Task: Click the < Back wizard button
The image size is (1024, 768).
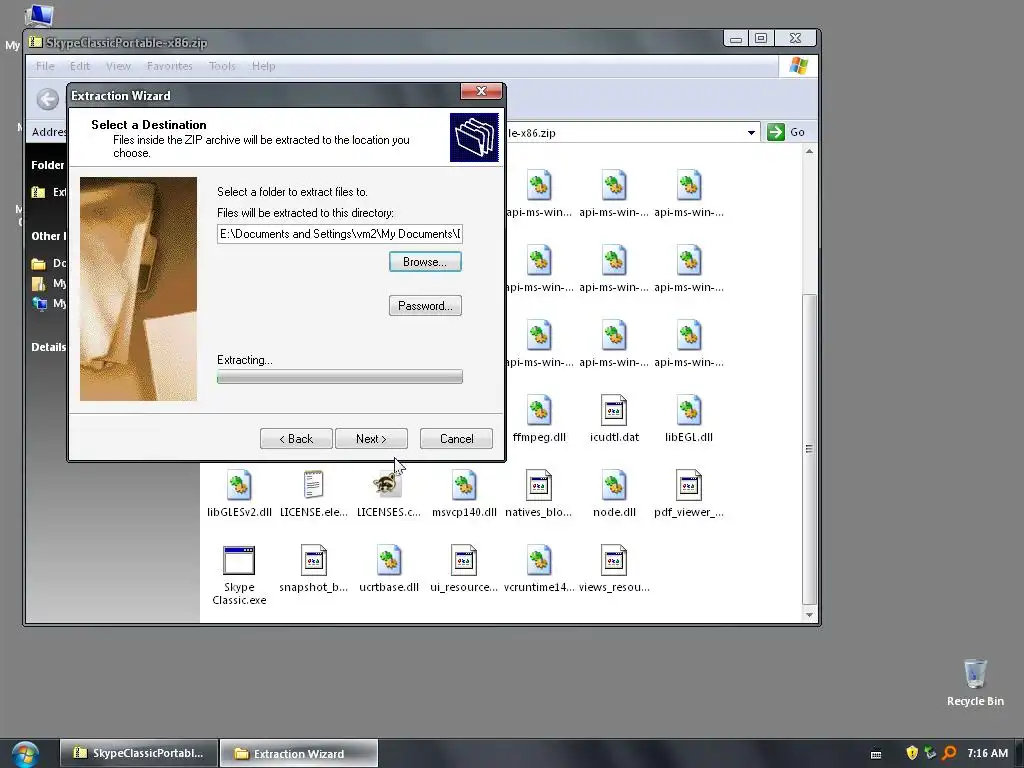Action: 296,439
